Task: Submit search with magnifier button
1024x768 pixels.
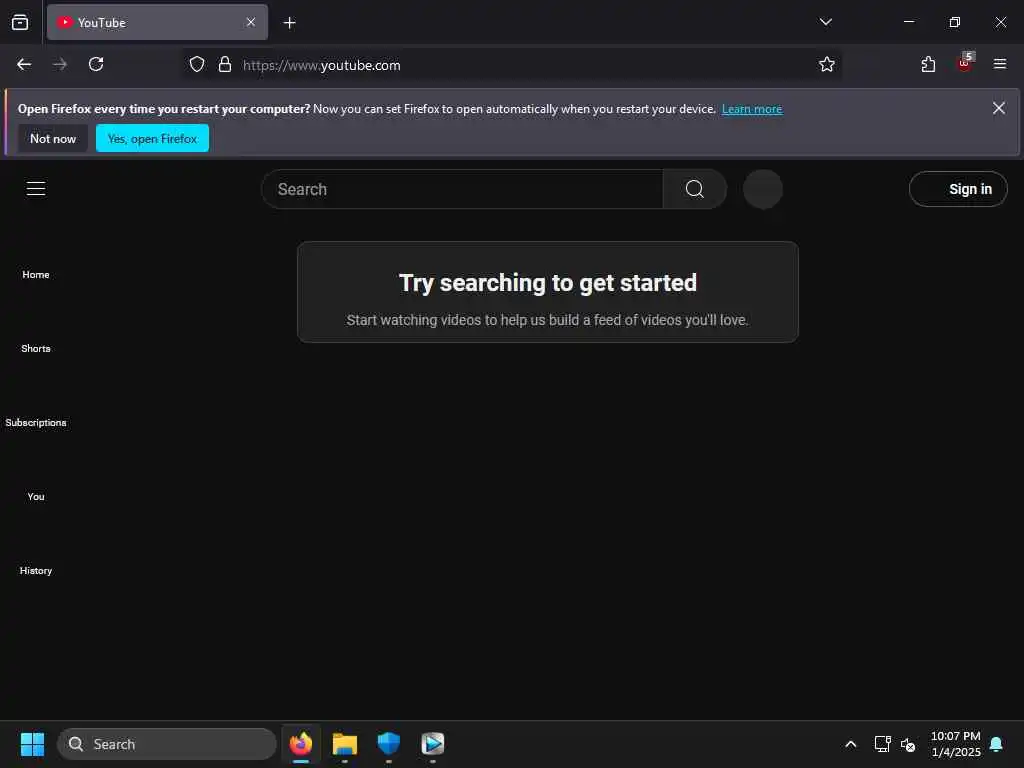Action: click(695, 189)
